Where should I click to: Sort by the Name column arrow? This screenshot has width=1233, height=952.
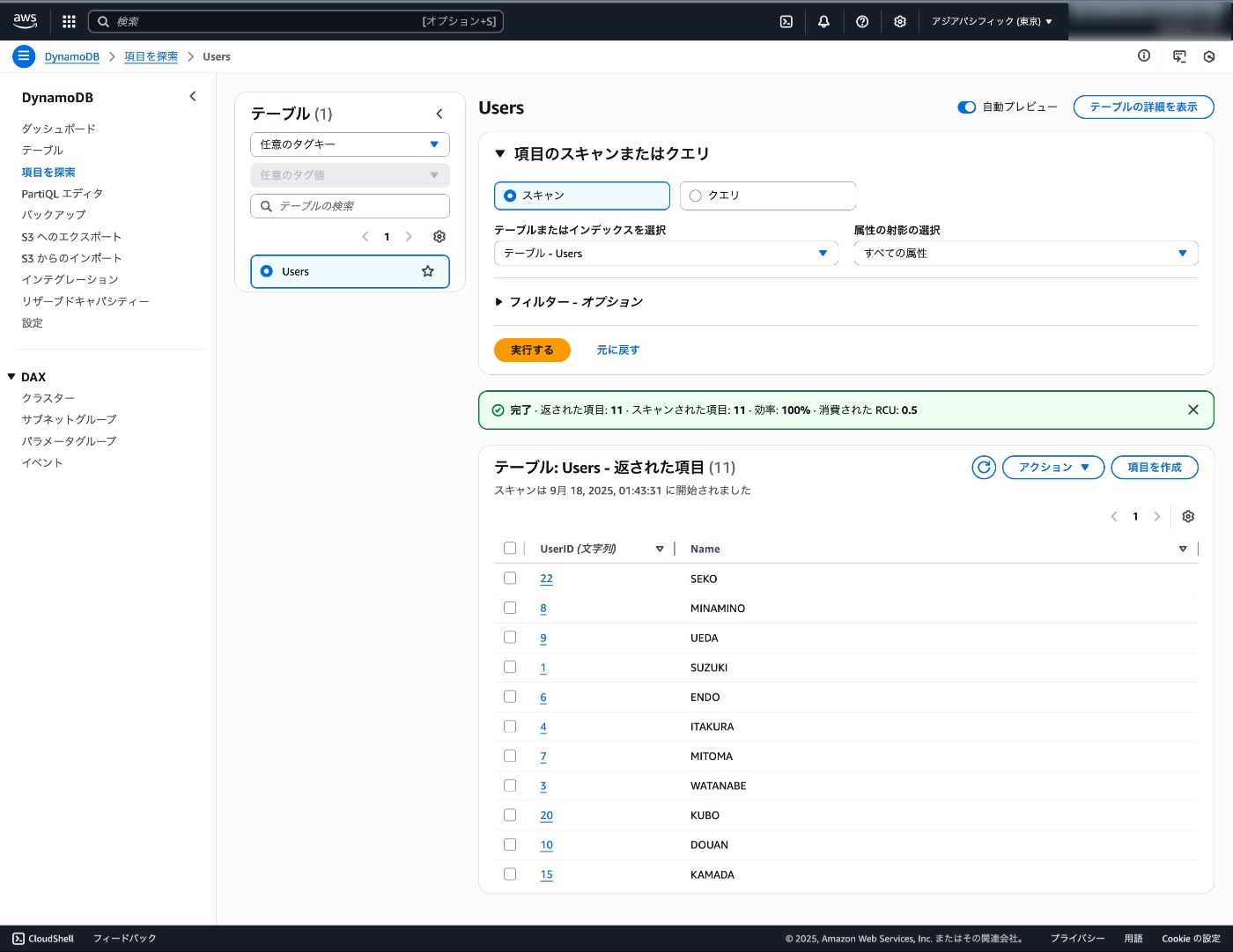pos(1183,549)
